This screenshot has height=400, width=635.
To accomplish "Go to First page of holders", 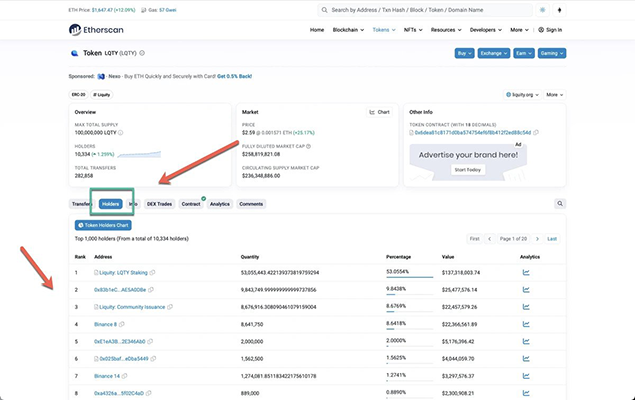I will tap(475, 239).
